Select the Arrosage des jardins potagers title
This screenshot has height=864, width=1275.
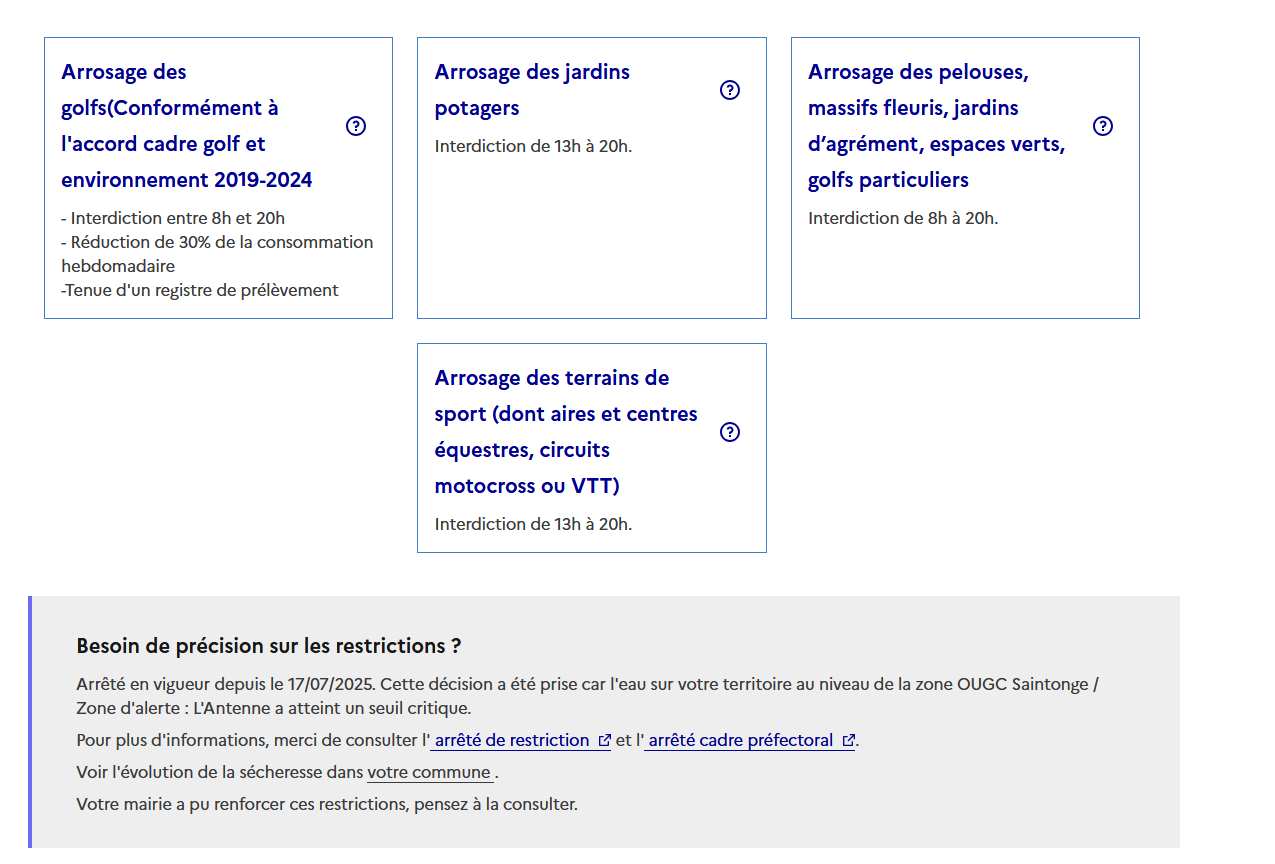(x=532, y=90)
